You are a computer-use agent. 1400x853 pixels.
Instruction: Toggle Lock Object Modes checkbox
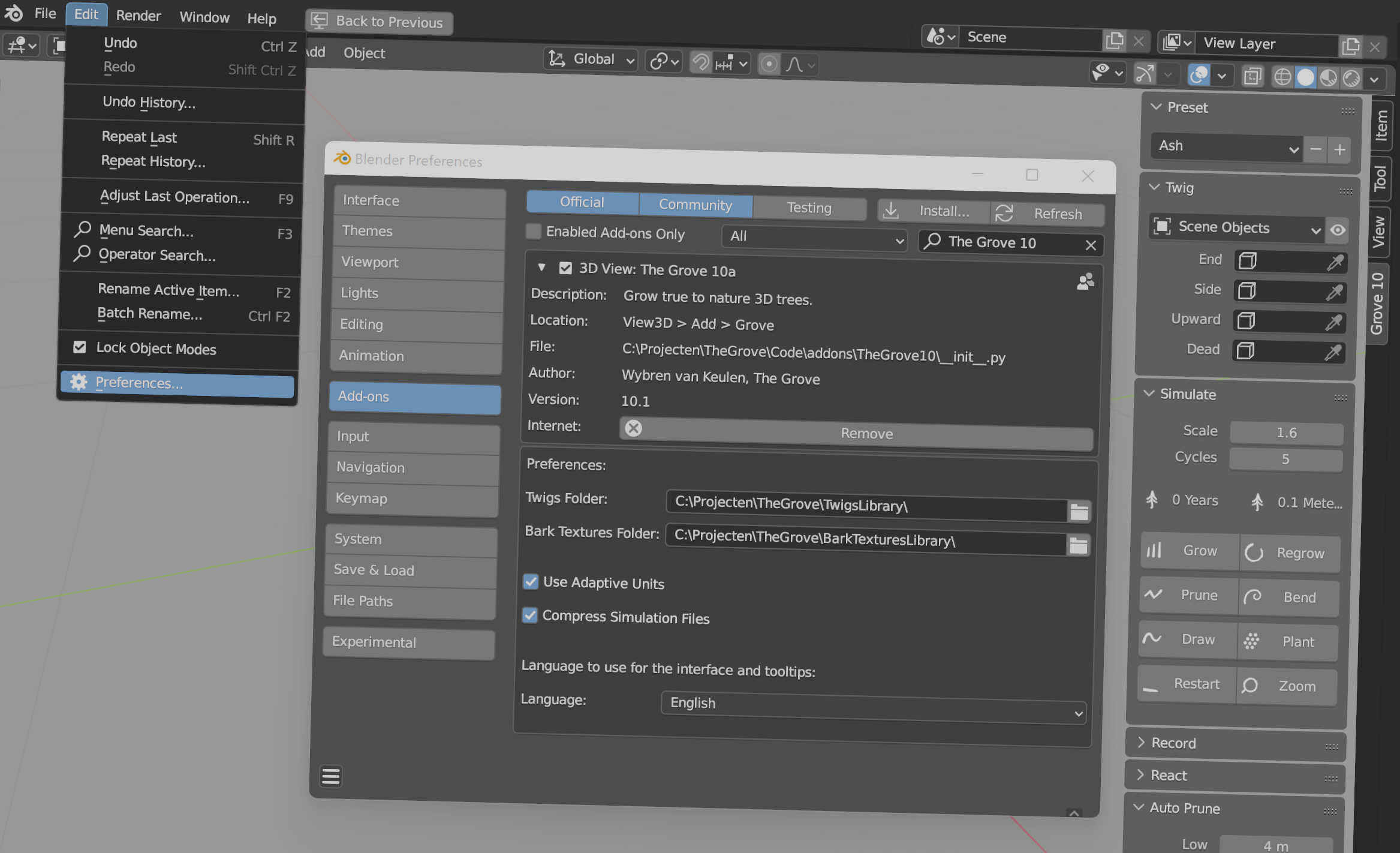pos(80,347)
